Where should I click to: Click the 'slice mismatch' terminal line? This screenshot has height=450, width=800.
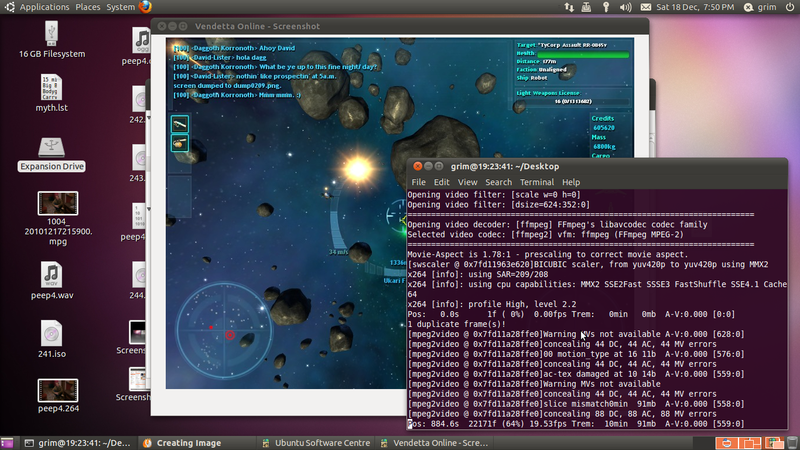coord(576,404)
